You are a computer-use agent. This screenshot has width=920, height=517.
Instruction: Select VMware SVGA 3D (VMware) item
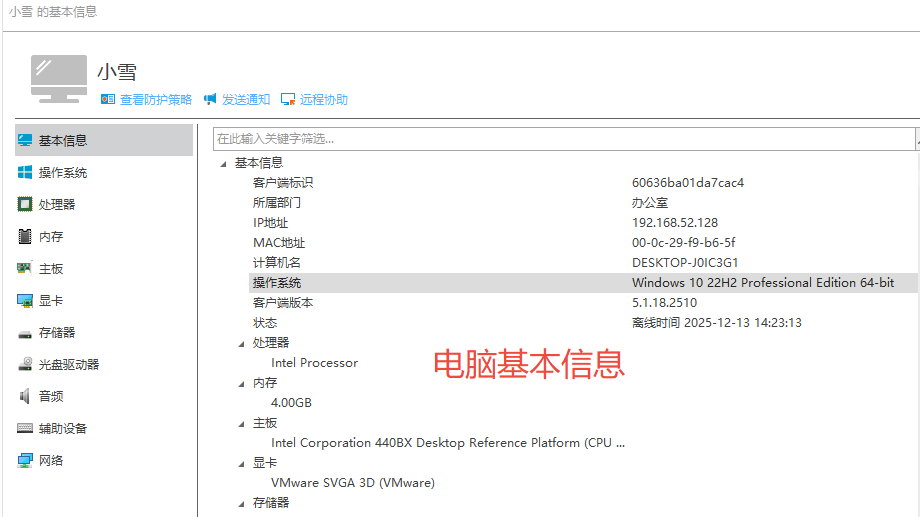tap(353, 482)
